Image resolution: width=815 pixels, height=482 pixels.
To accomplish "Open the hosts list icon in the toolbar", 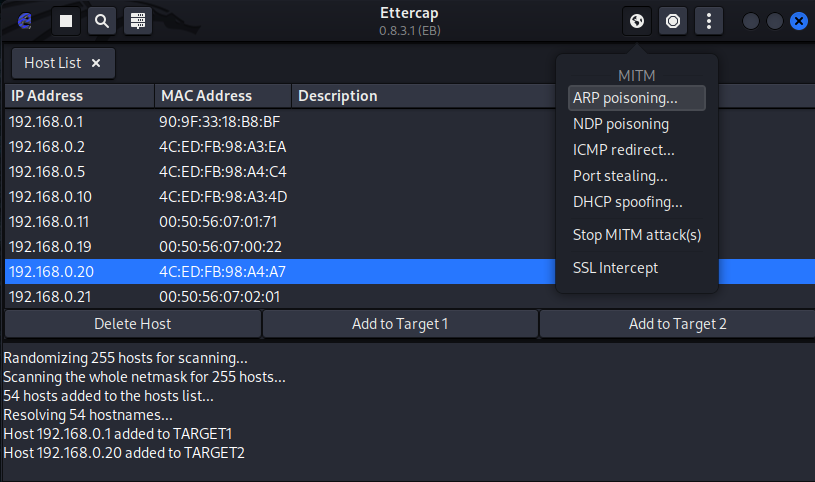I will pyautogui.click(x=138, y=21).
